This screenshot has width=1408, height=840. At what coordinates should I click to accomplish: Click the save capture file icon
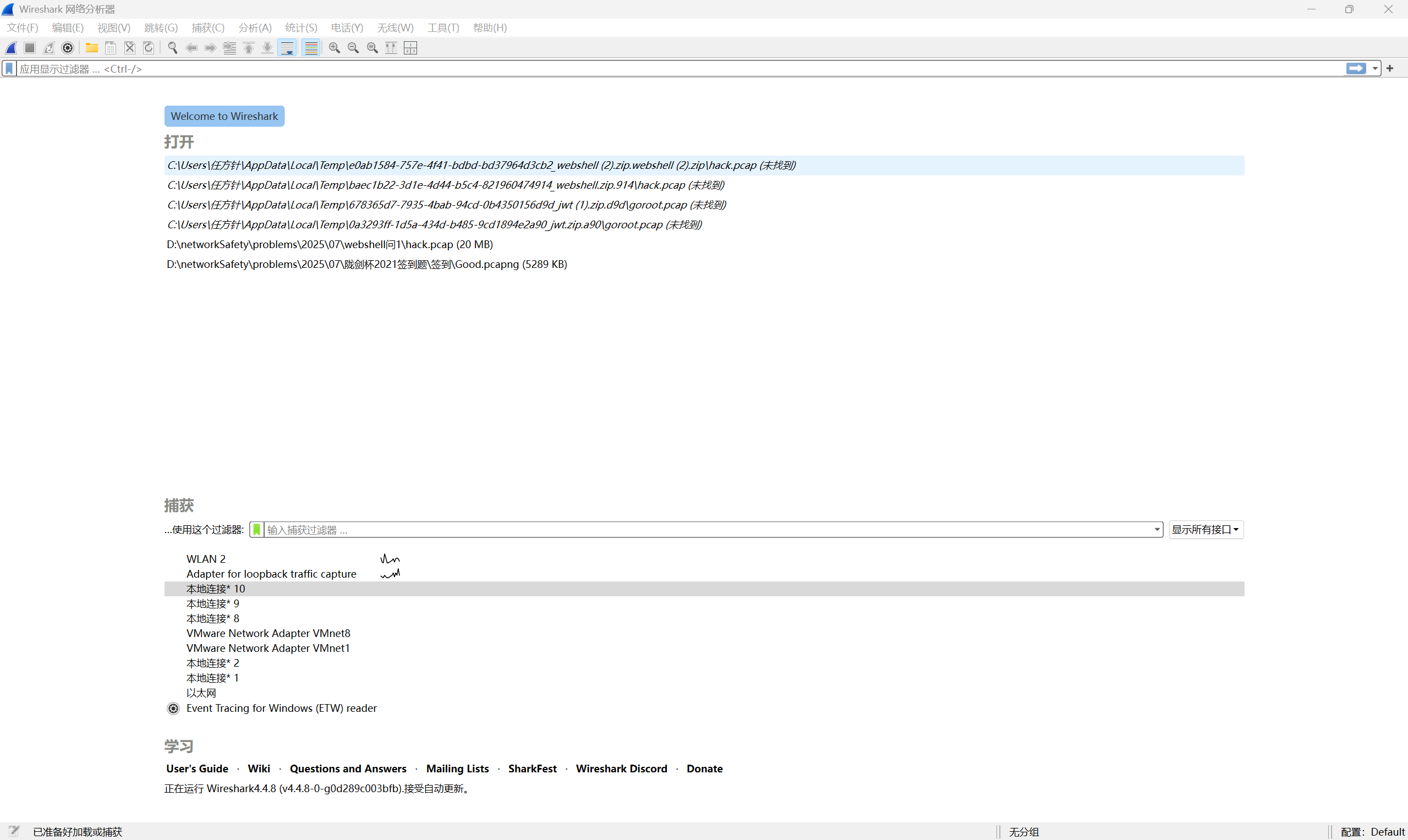coord(111,48)
